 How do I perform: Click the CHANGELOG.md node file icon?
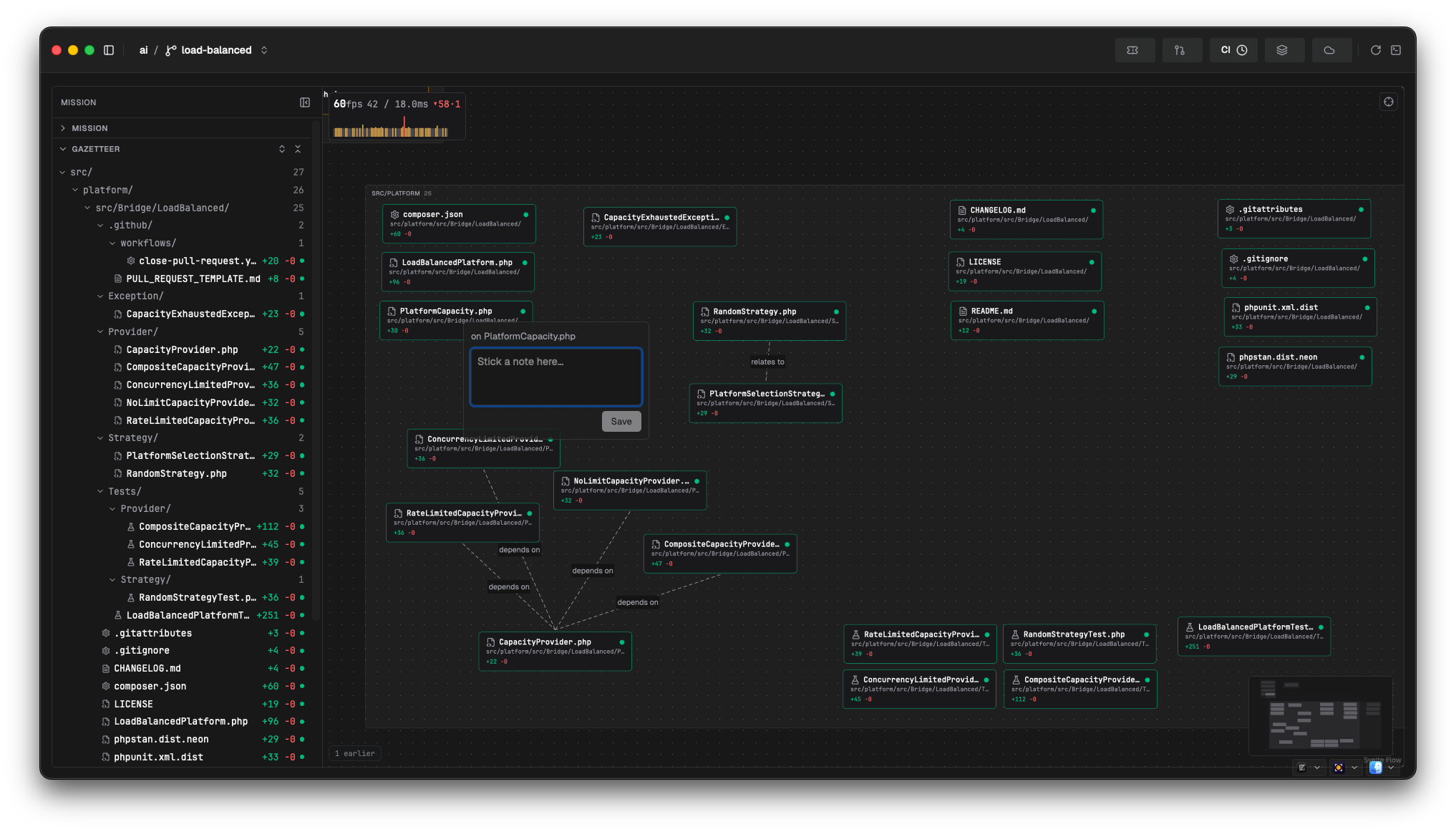coord(962,210)
